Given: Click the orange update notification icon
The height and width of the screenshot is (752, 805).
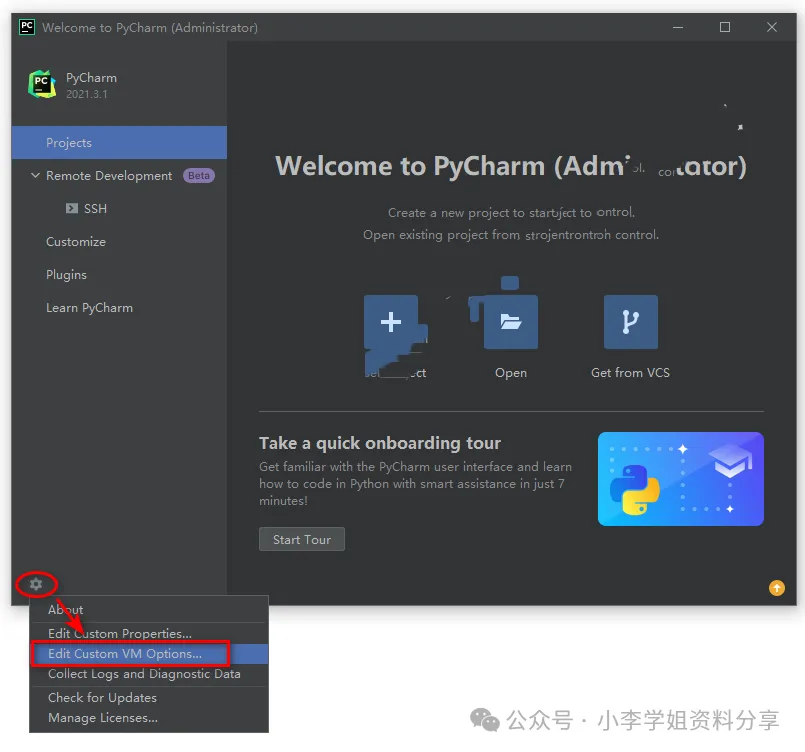Looking at the screenshot, I should pos(777,588).
